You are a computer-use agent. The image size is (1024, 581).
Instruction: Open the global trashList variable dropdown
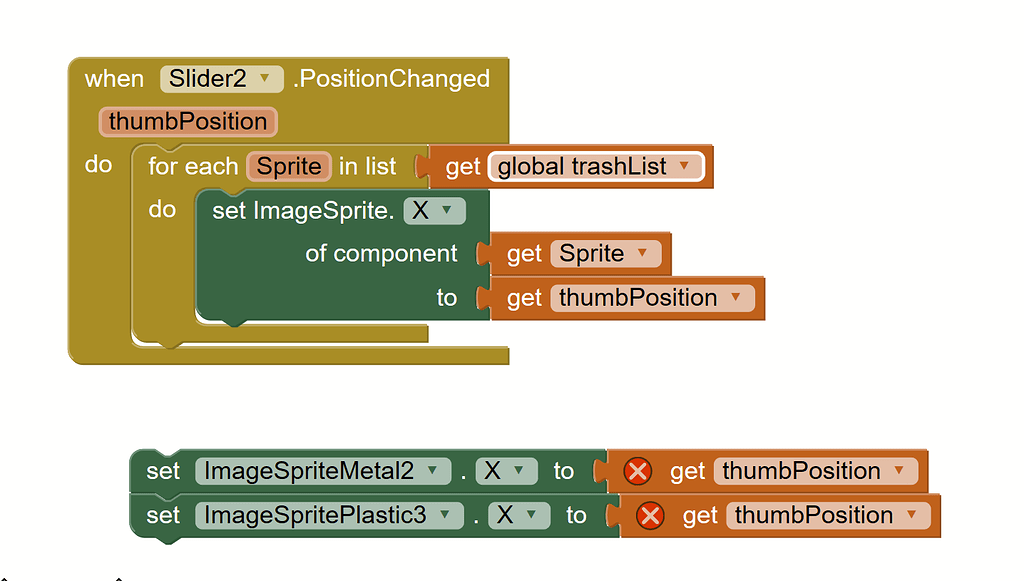pos(684,167)
